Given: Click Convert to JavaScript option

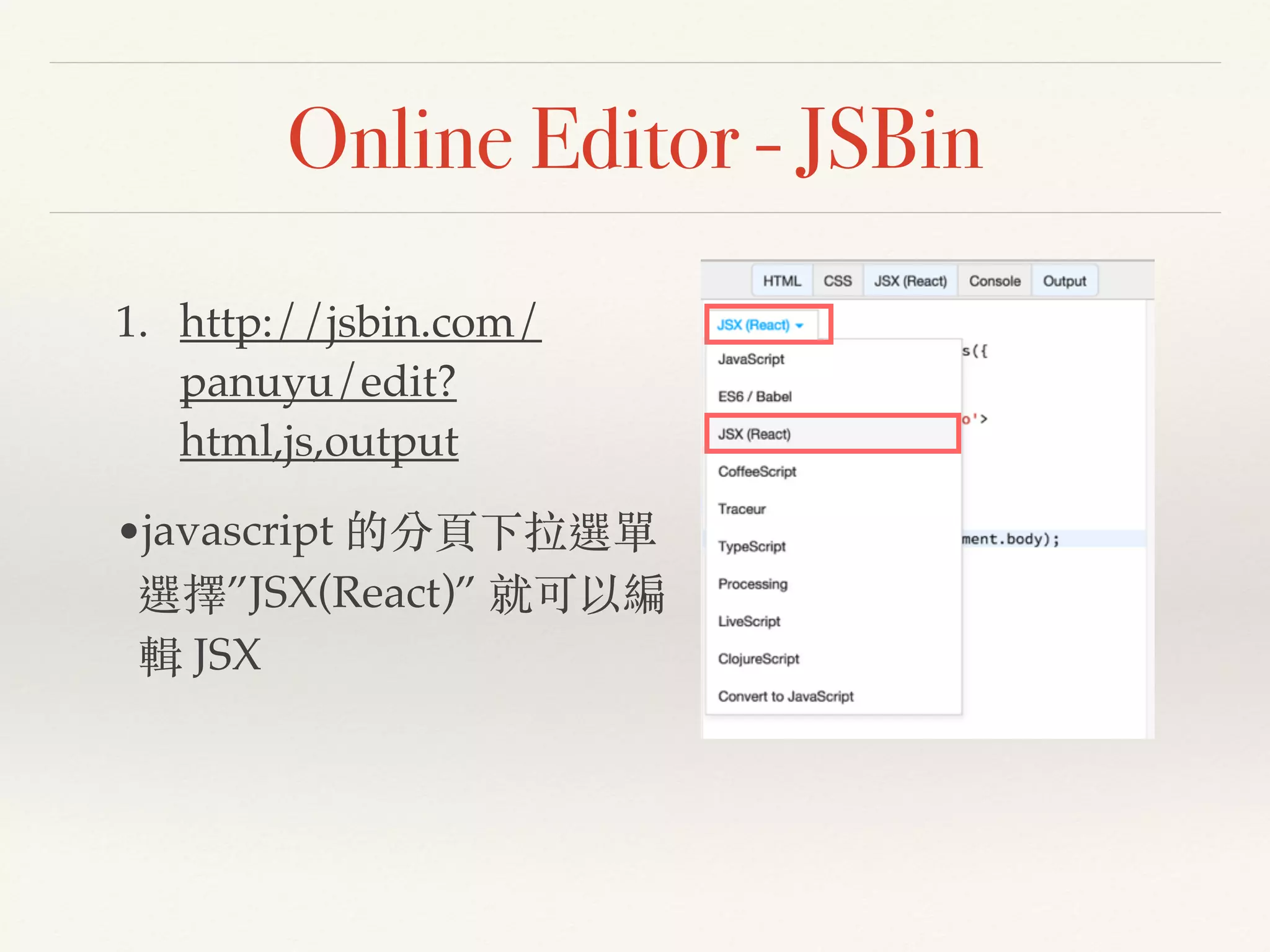Looking at the screenshot, I should [833, 697].
